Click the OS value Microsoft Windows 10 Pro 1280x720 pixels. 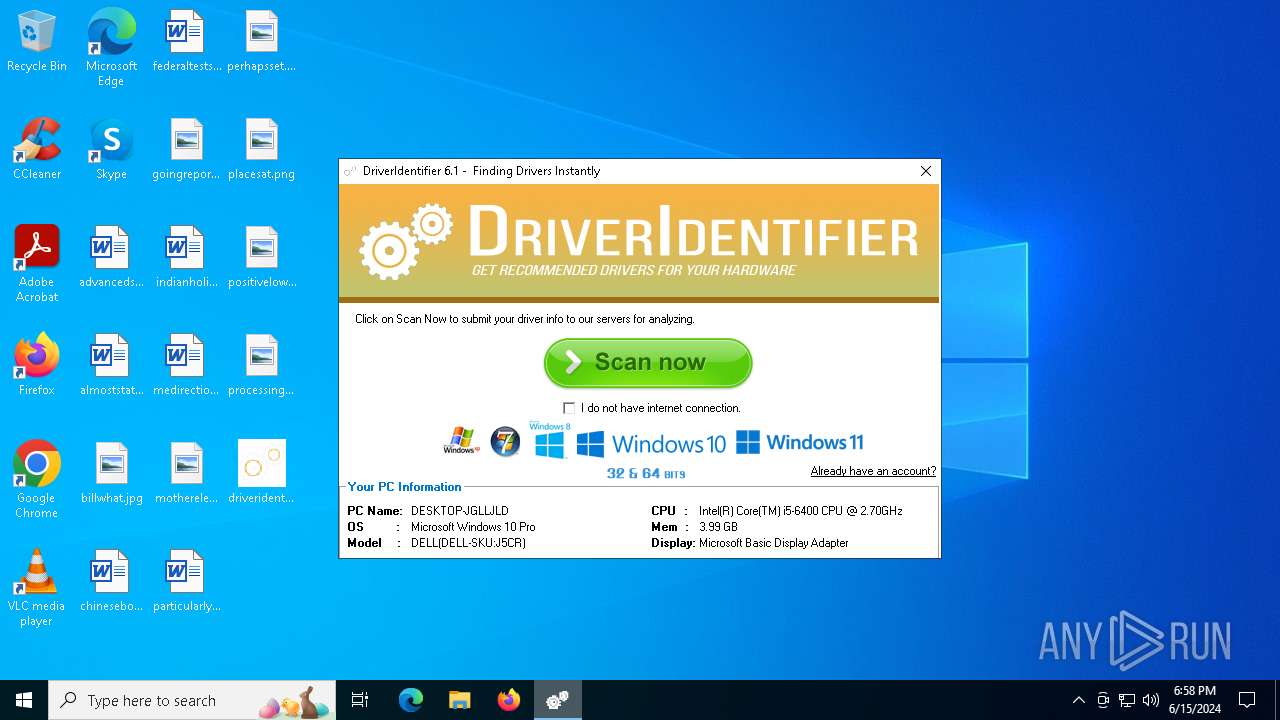[x=473, y=527]
